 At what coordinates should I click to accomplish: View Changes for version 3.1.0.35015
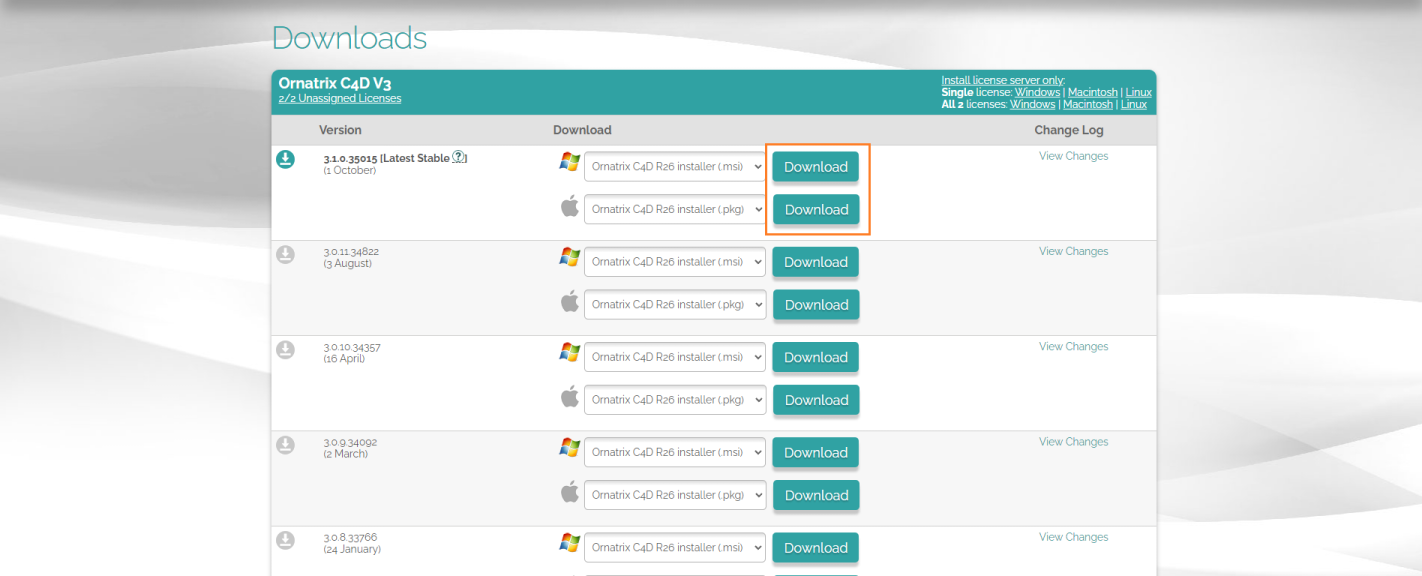point(1073,156)
